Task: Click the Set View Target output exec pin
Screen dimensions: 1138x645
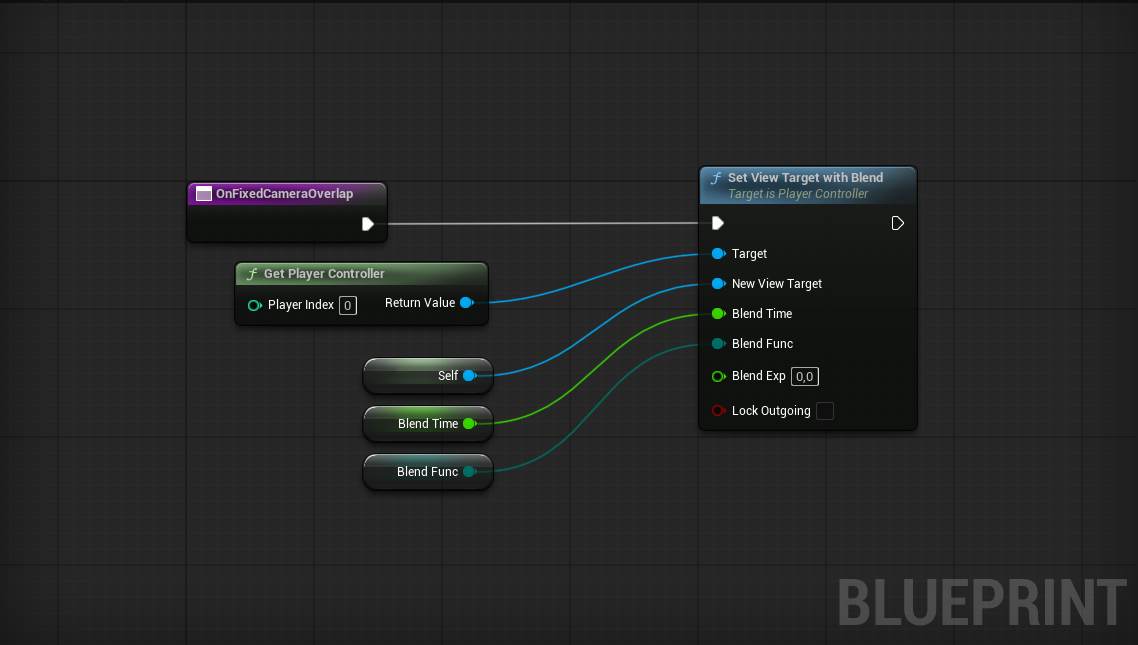Action: click(x=897, y=223)
